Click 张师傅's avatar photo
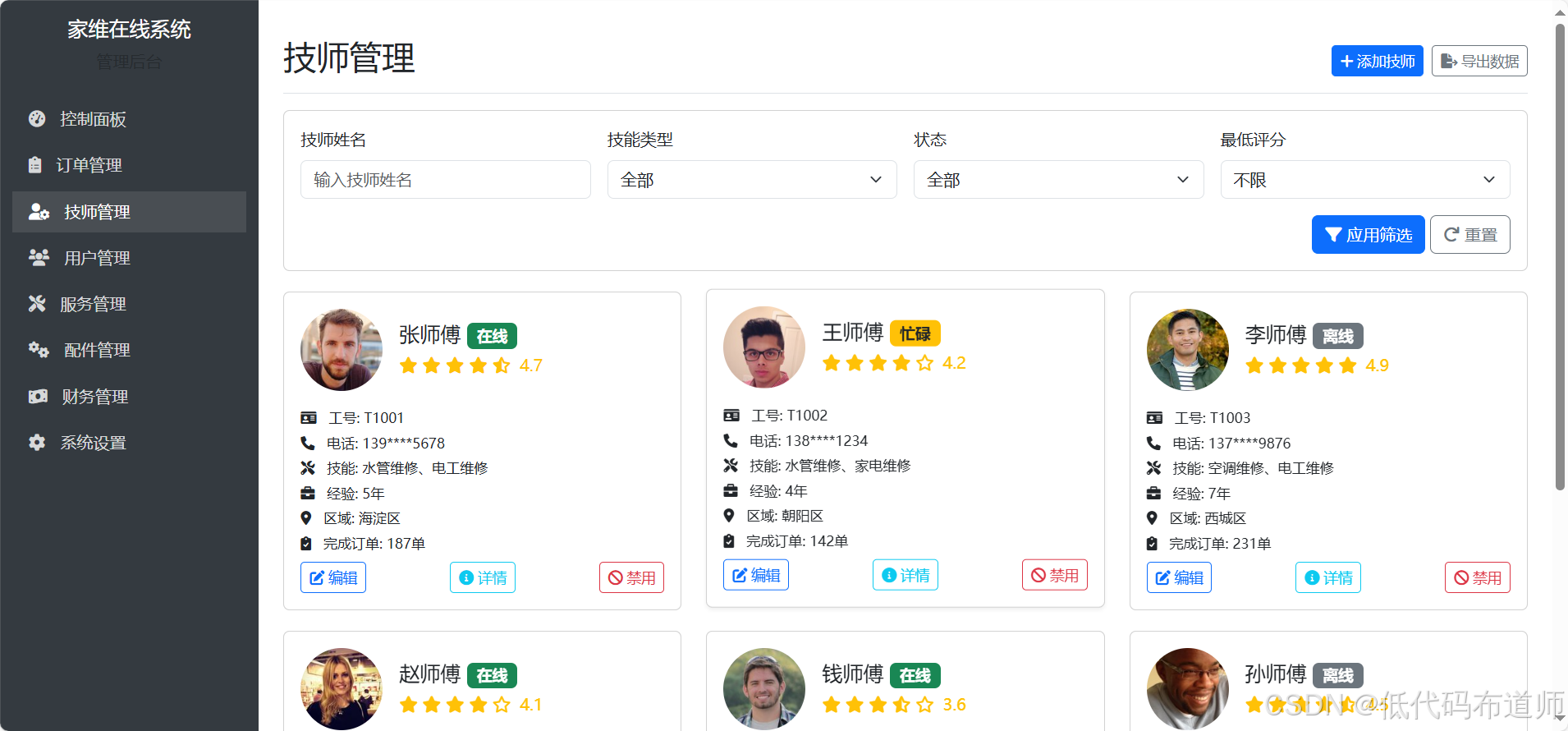The height and width of the screenshot is (731, 1568). pos(342,350)
